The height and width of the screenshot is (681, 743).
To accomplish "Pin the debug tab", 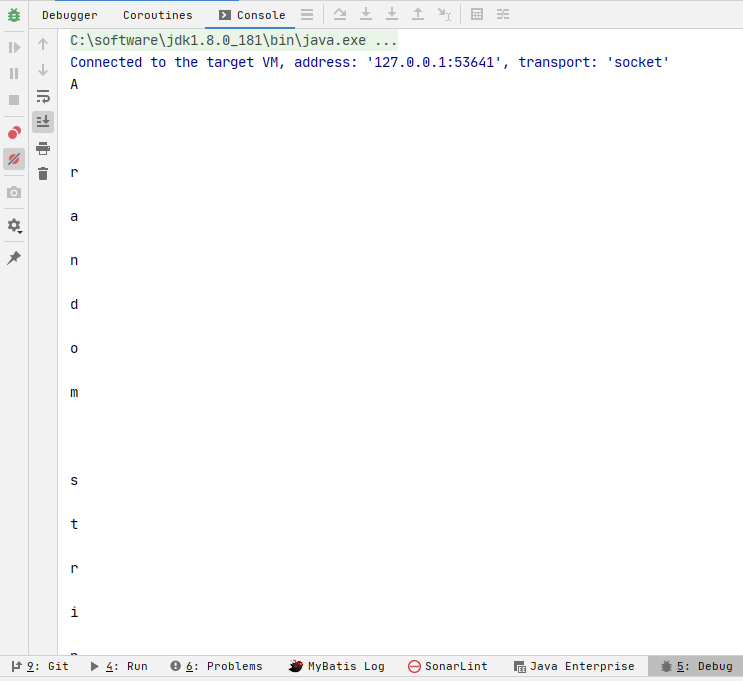I will pyautogui.click(x=14, y=258).
